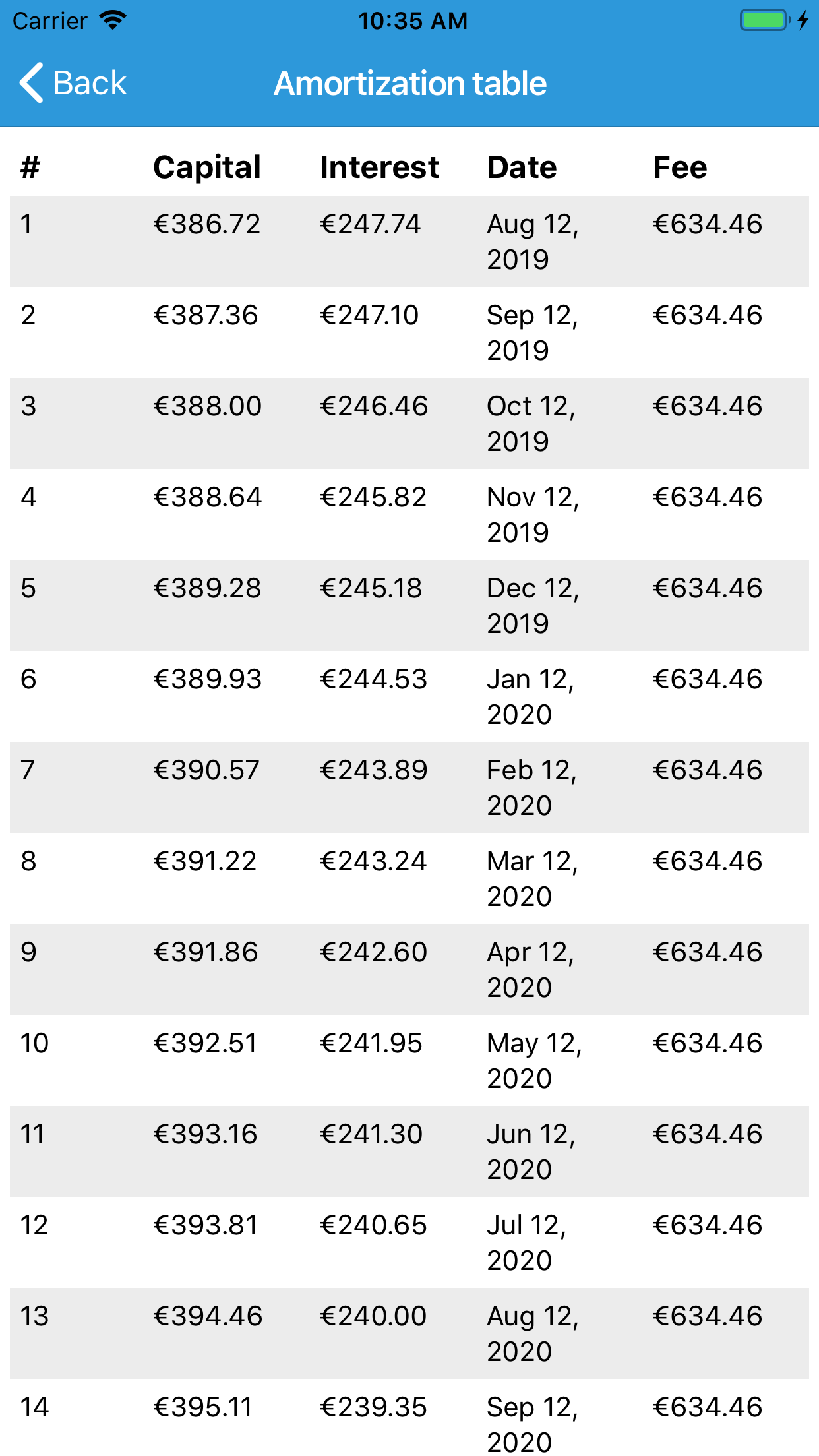Tap the back chevron arrow

(32, 83)
